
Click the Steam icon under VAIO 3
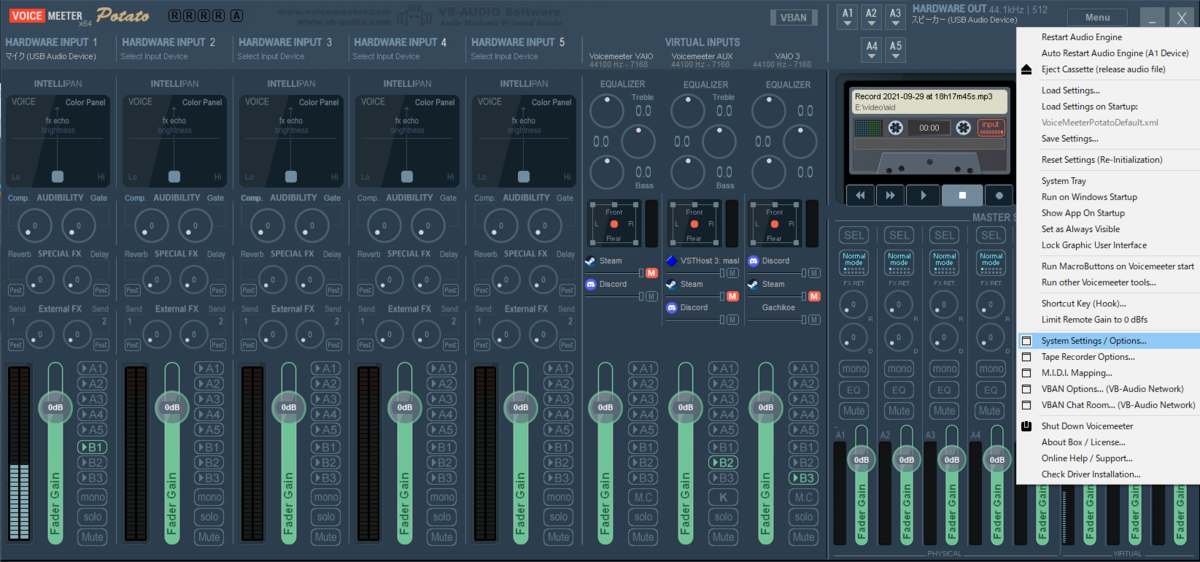point(753,284)
